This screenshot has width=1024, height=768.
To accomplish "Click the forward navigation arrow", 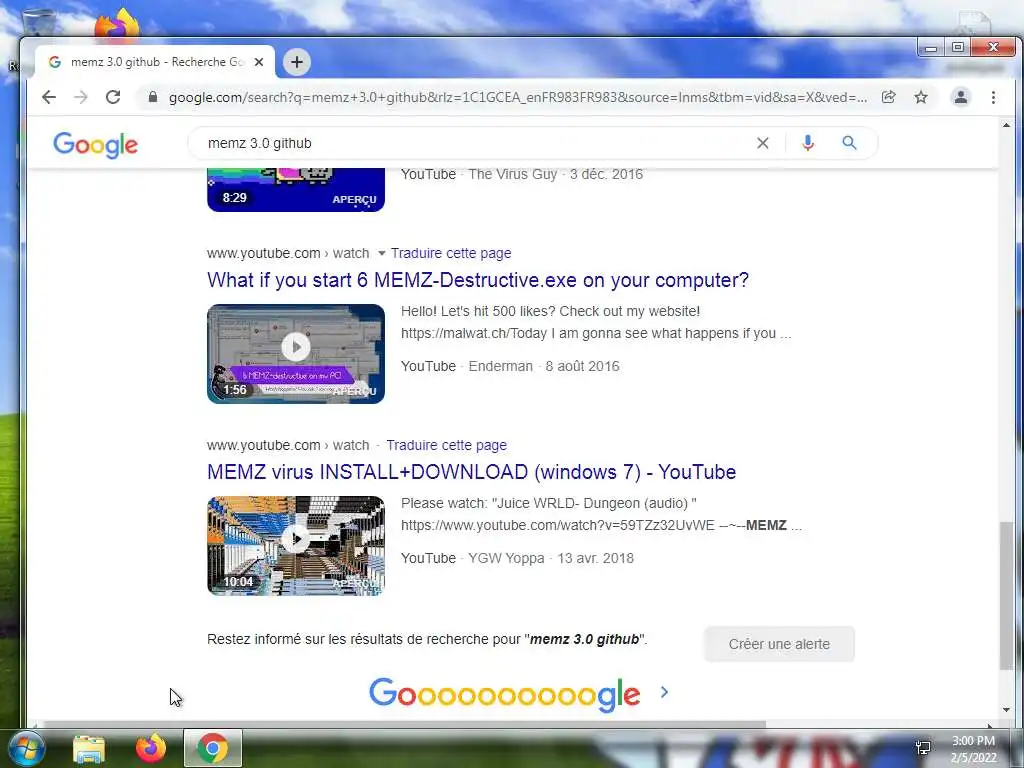I will click(x=81, y=97).
